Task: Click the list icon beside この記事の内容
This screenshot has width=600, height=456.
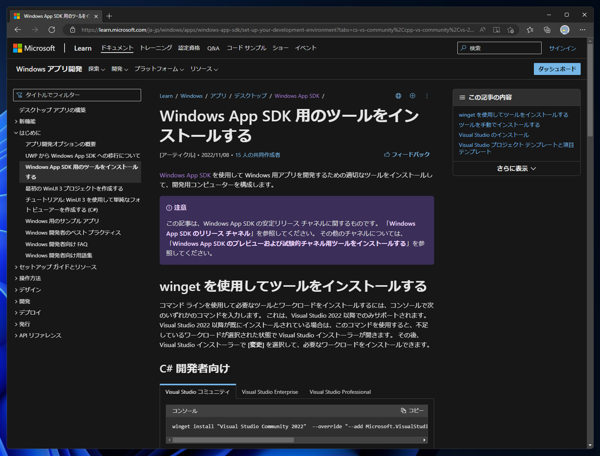Action: pyautogui.click(x=462, y=98)
